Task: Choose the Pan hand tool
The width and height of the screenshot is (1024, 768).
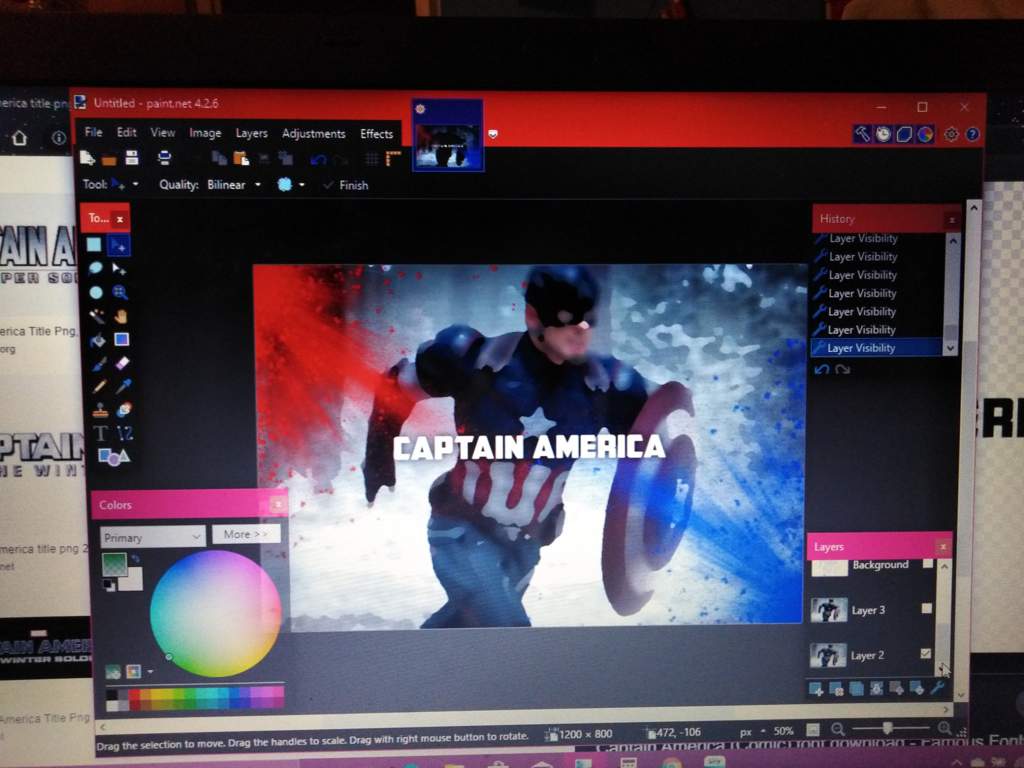Action: [x=121, y=316]
